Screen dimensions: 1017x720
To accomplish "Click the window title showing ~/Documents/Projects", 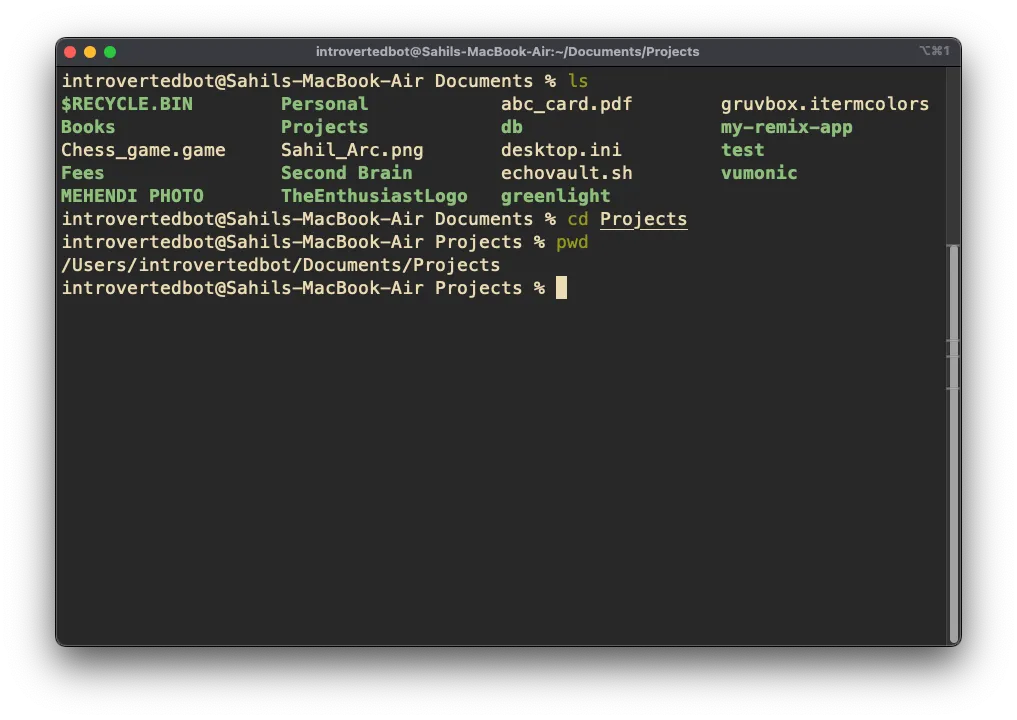I will point(507,51).
